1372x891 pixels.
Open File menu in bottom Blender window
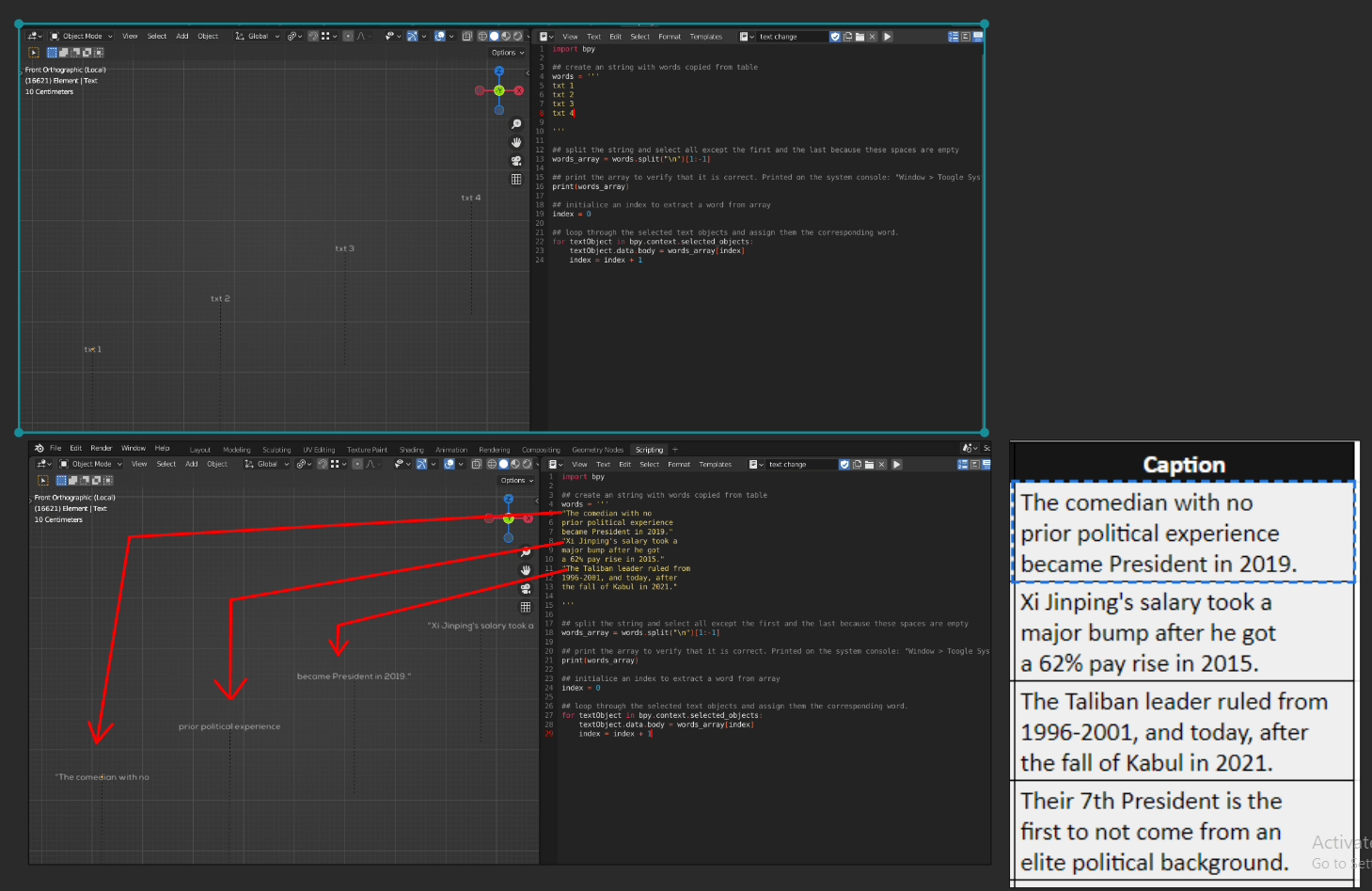click(55, 448)
